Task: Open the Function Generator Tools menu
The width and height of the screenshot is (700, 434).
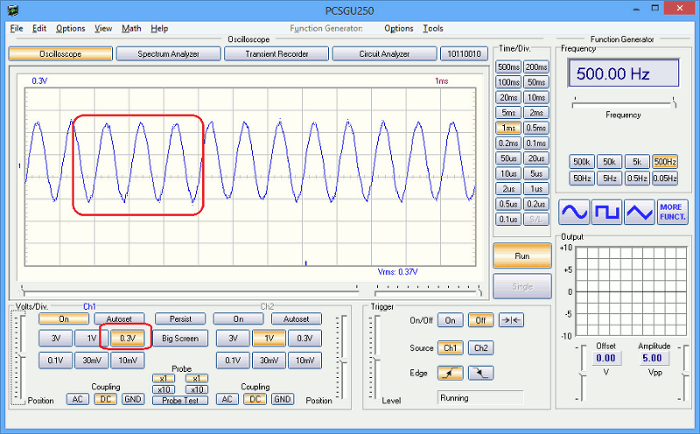Action: tap(433, 29)
